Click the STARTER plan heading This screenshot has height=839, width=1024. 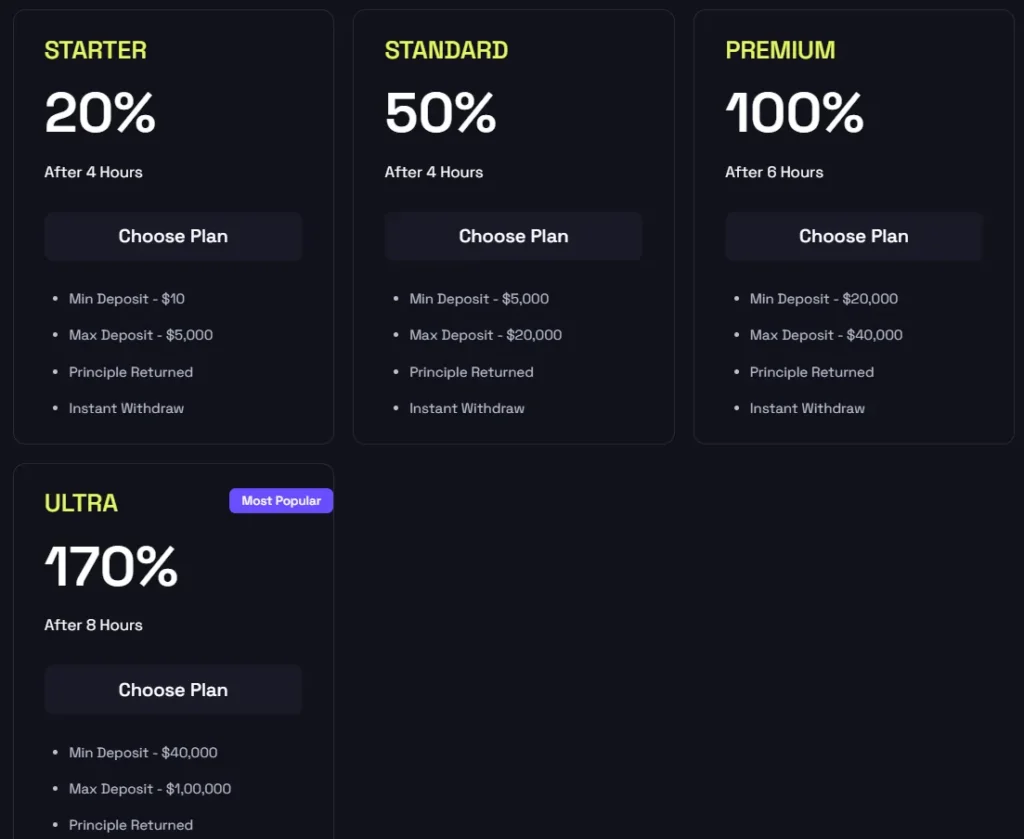click(95, 50)
